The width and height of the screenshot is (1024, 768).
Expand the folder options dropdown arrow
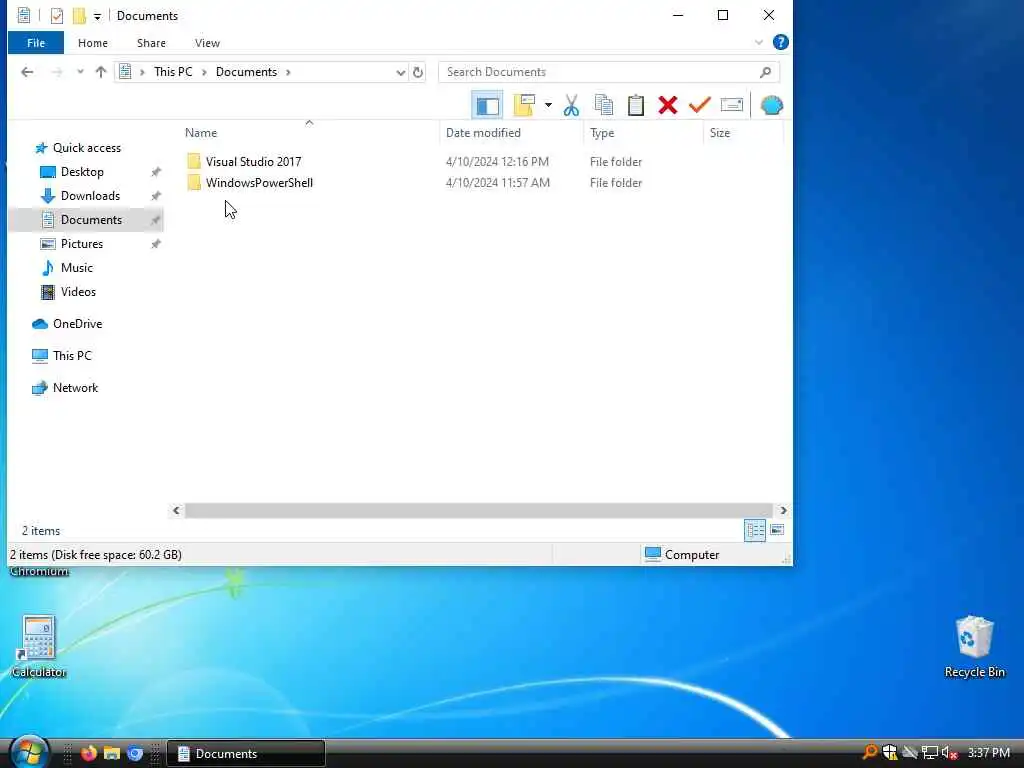(x=548, y=105)
